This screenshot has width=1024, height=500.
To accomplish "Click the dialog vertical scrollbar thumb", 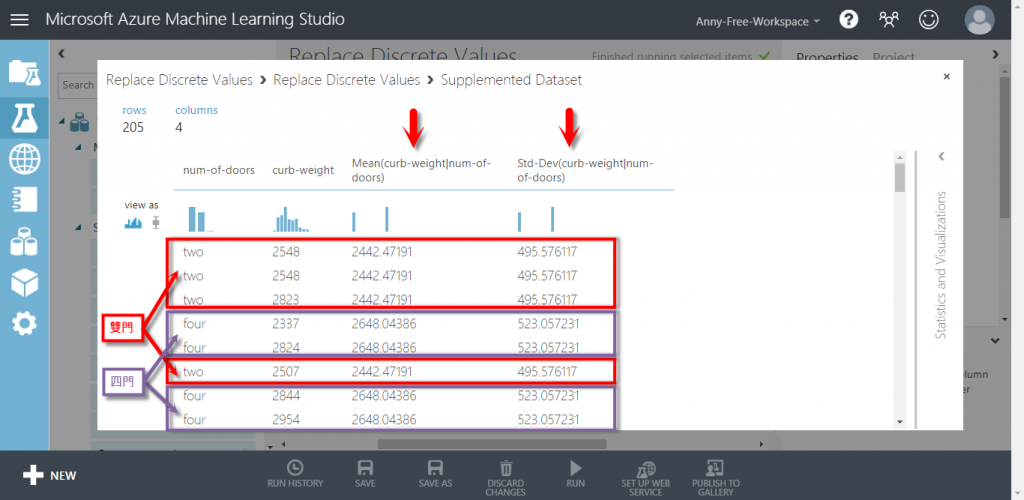I will pyautogui.click(x=900, y=178).
